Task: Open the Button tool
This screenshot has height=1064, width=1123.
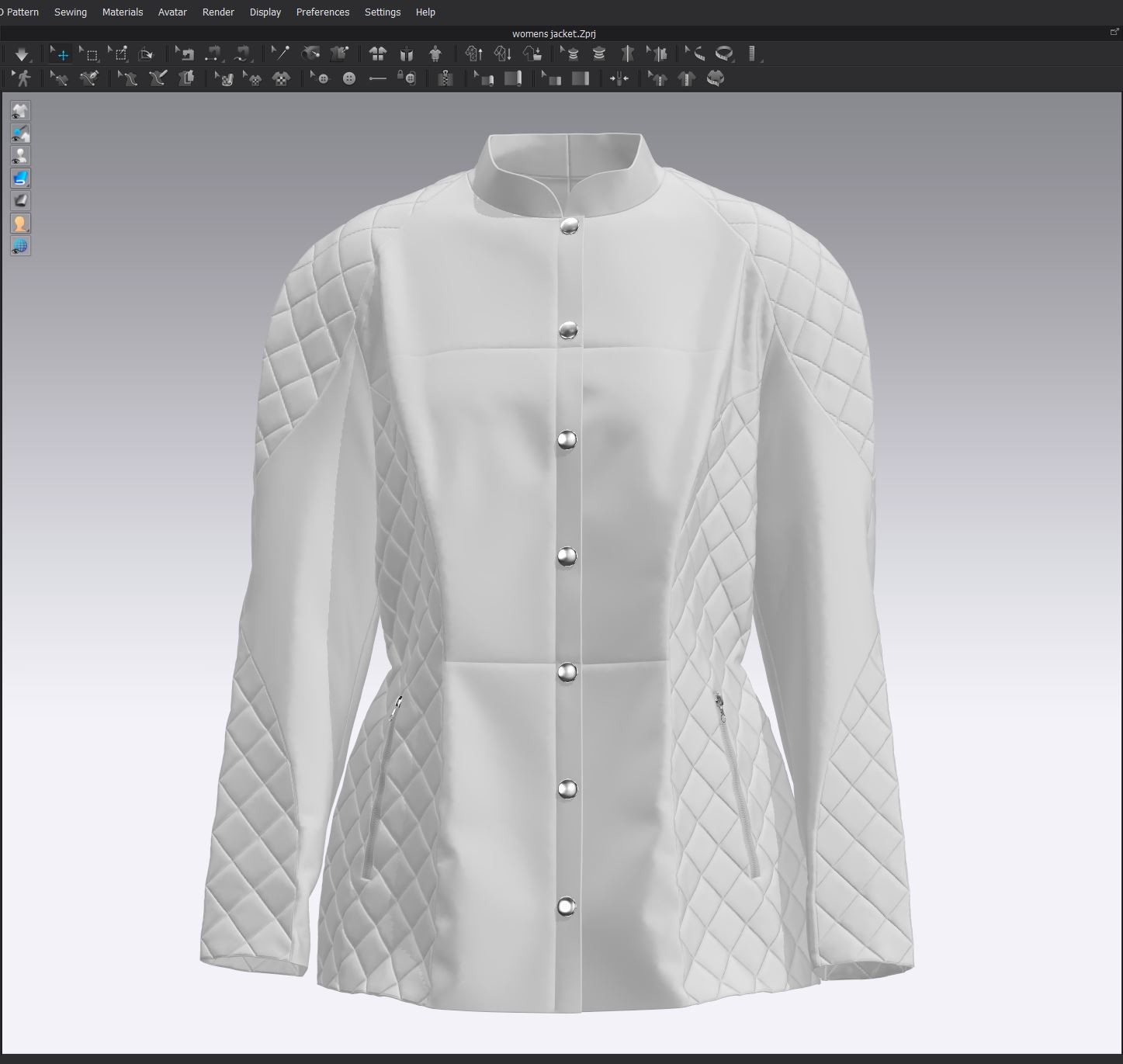Action: coord(351,78)
